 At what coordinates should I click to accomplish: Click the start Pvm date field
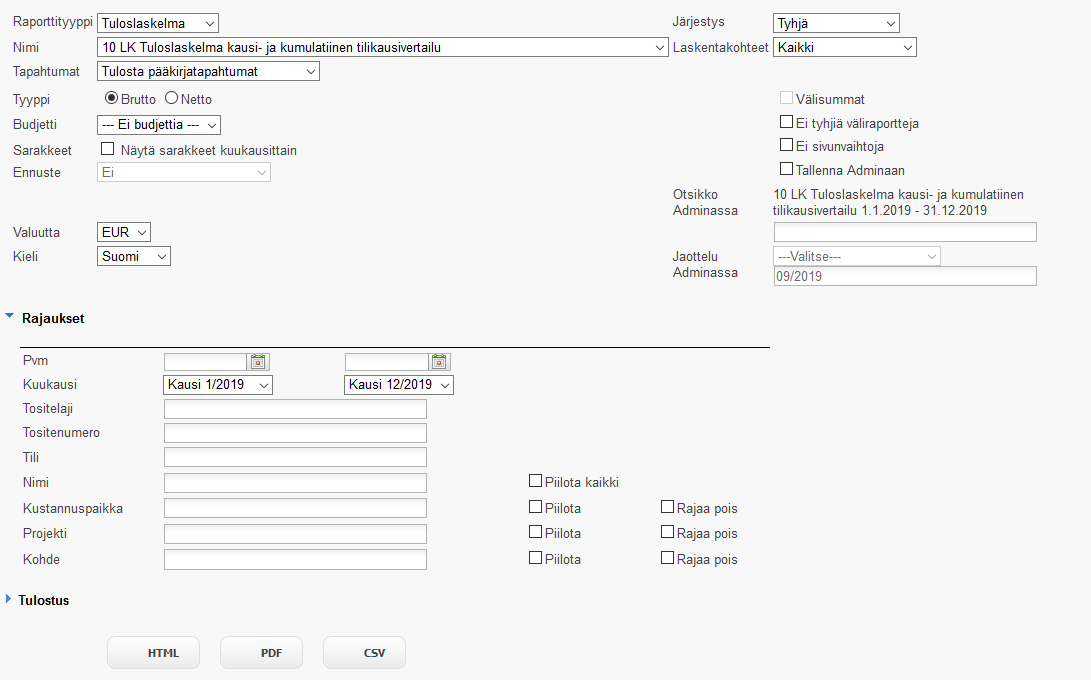(x=205, y=362)
